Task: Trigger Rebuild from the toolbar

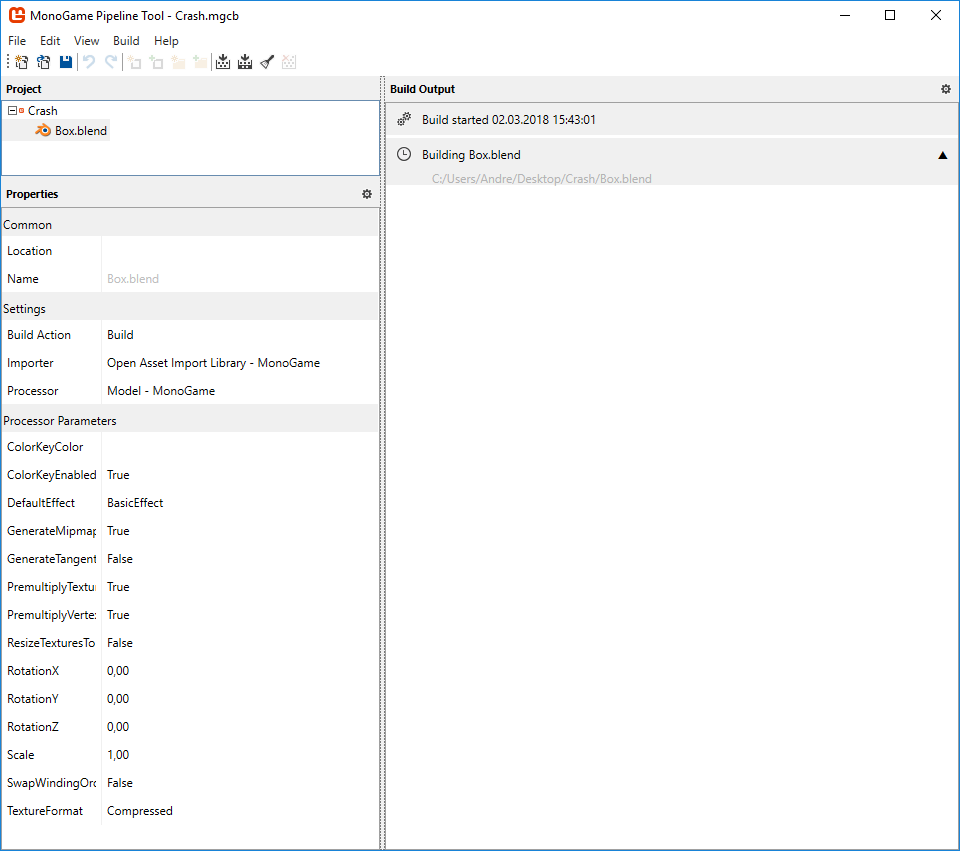Action: (x=245, y=62)
